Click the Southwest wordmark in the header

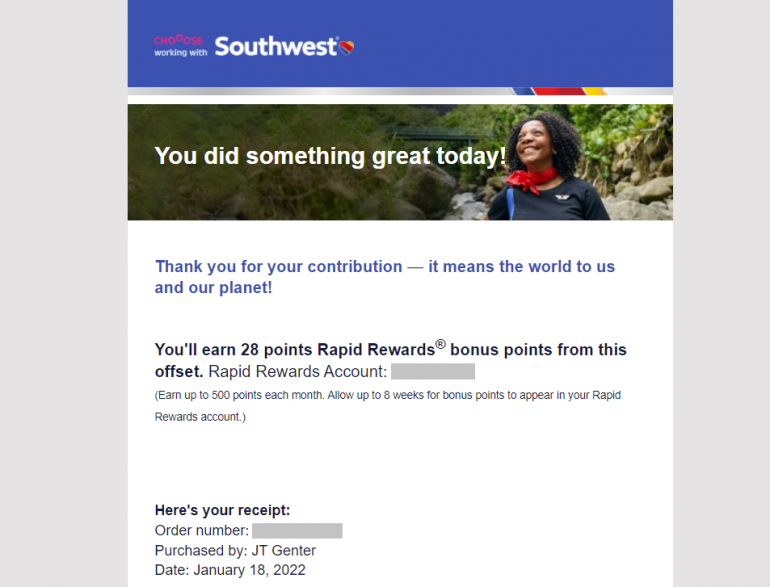click(x=276, y=47)
